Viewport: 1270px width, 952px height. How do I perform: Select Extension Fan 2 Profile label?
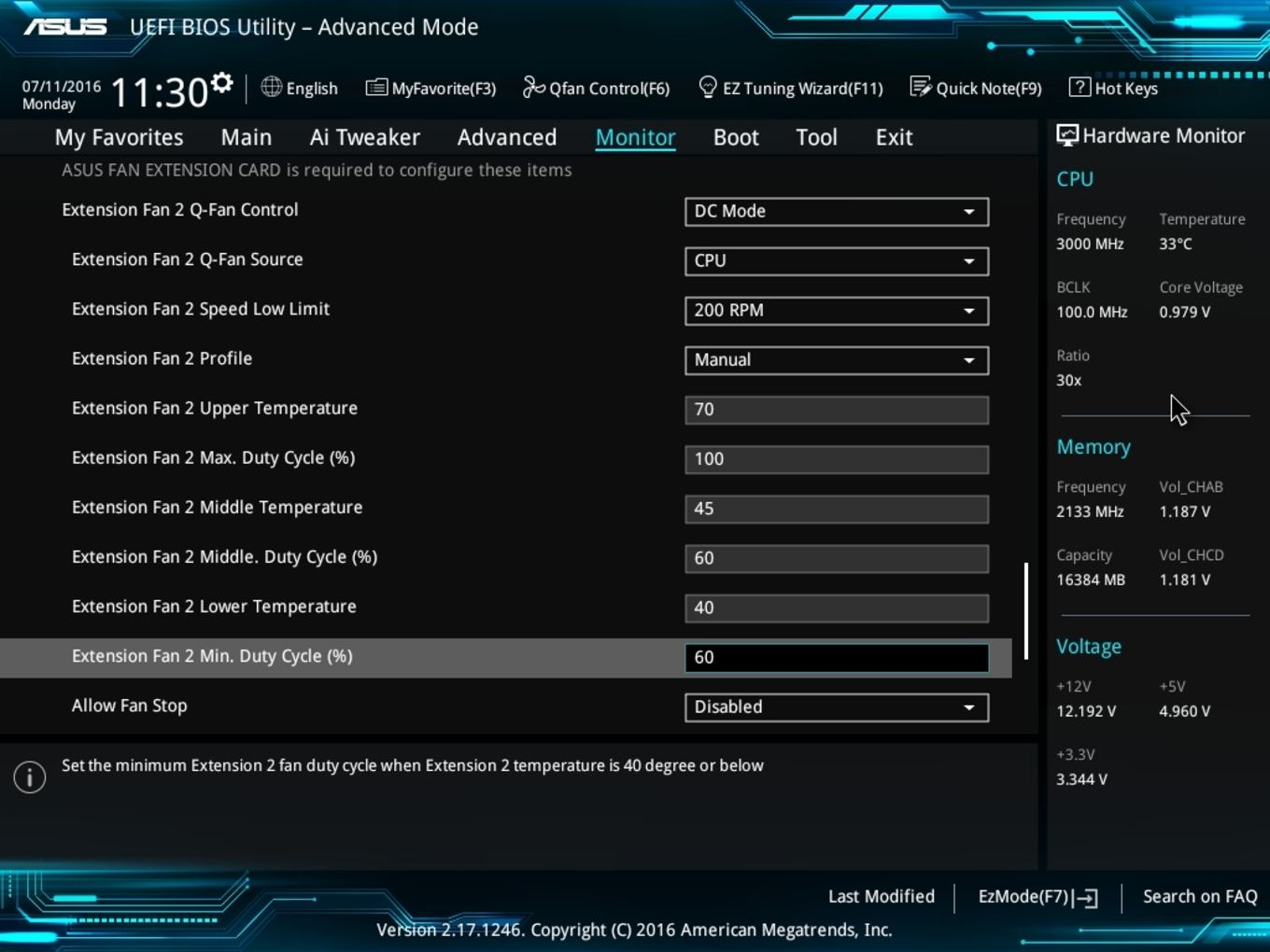(162, 358)
